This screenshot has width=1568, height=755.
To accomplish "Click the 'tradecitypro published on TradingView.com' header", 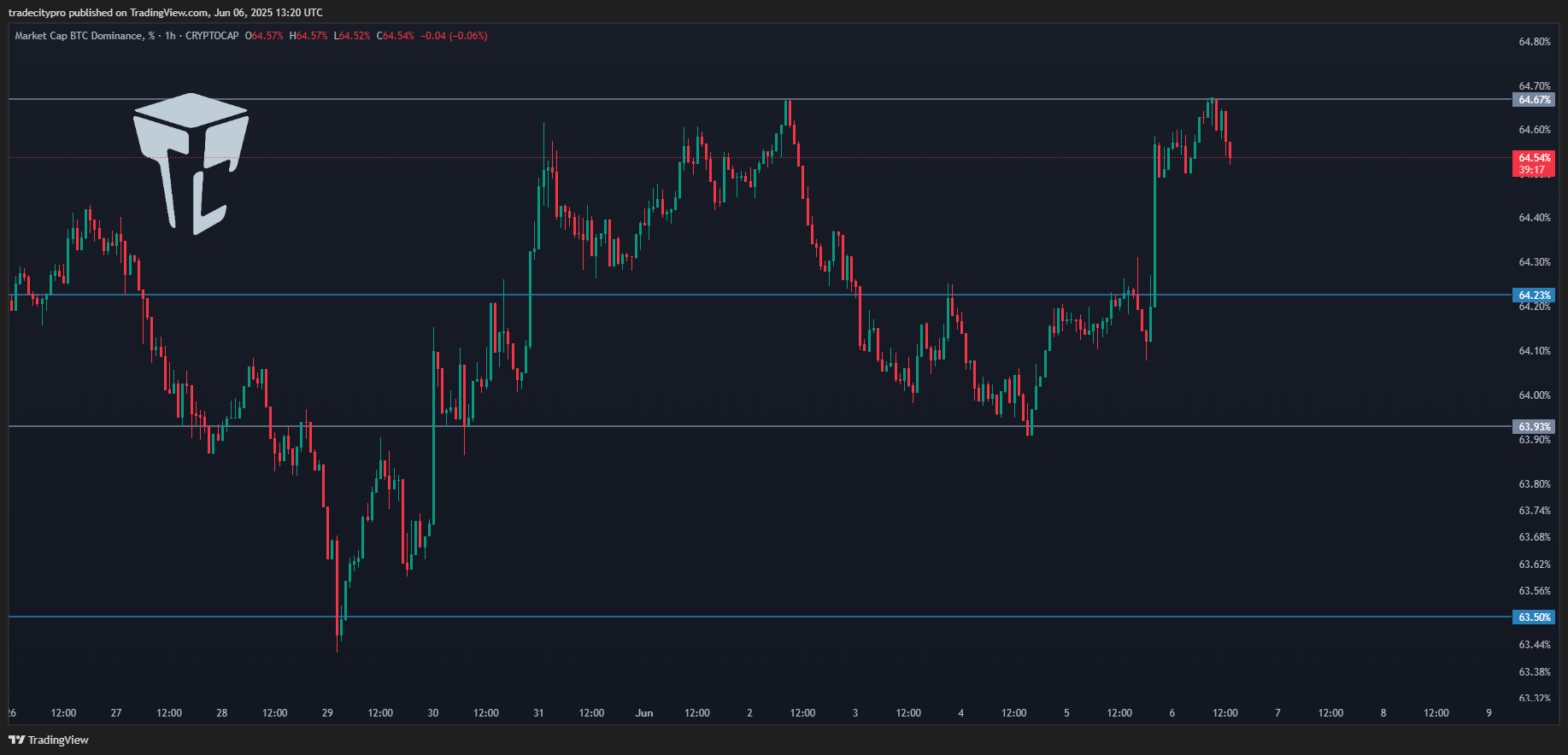I will [x=109, y=13].
